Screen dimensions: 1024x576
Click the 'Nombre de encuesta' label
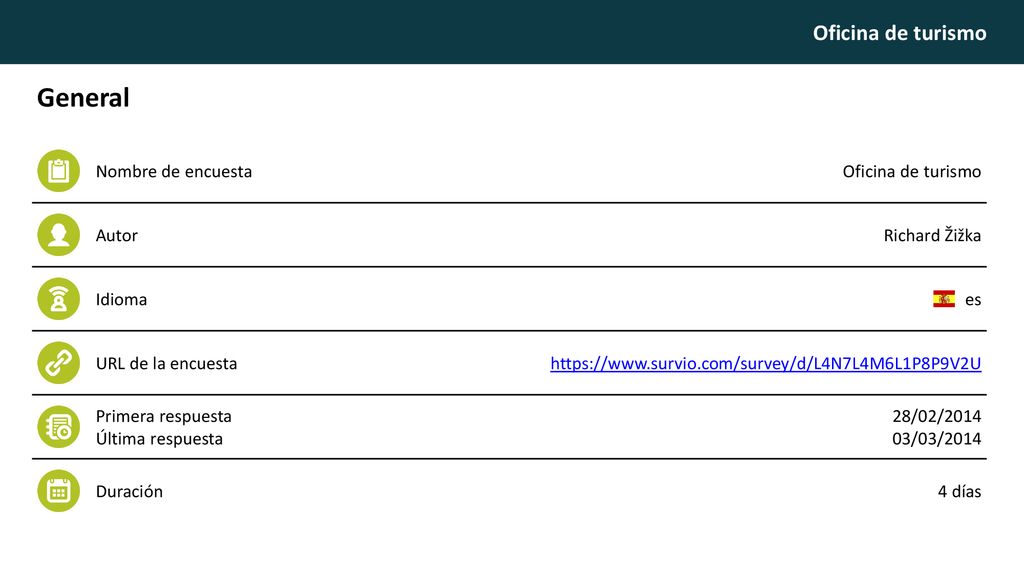[x=174, y=171]
